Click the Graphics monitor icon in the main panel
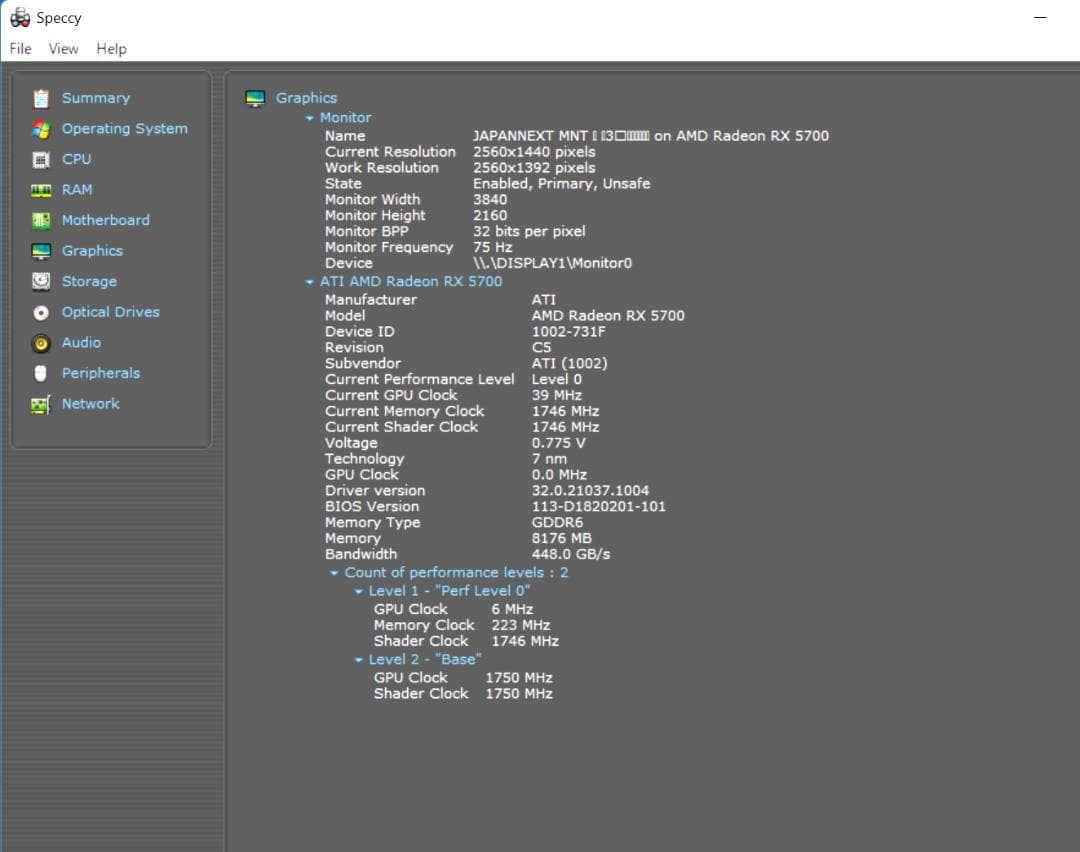The image size is (1080, 852). coord(256,97)
